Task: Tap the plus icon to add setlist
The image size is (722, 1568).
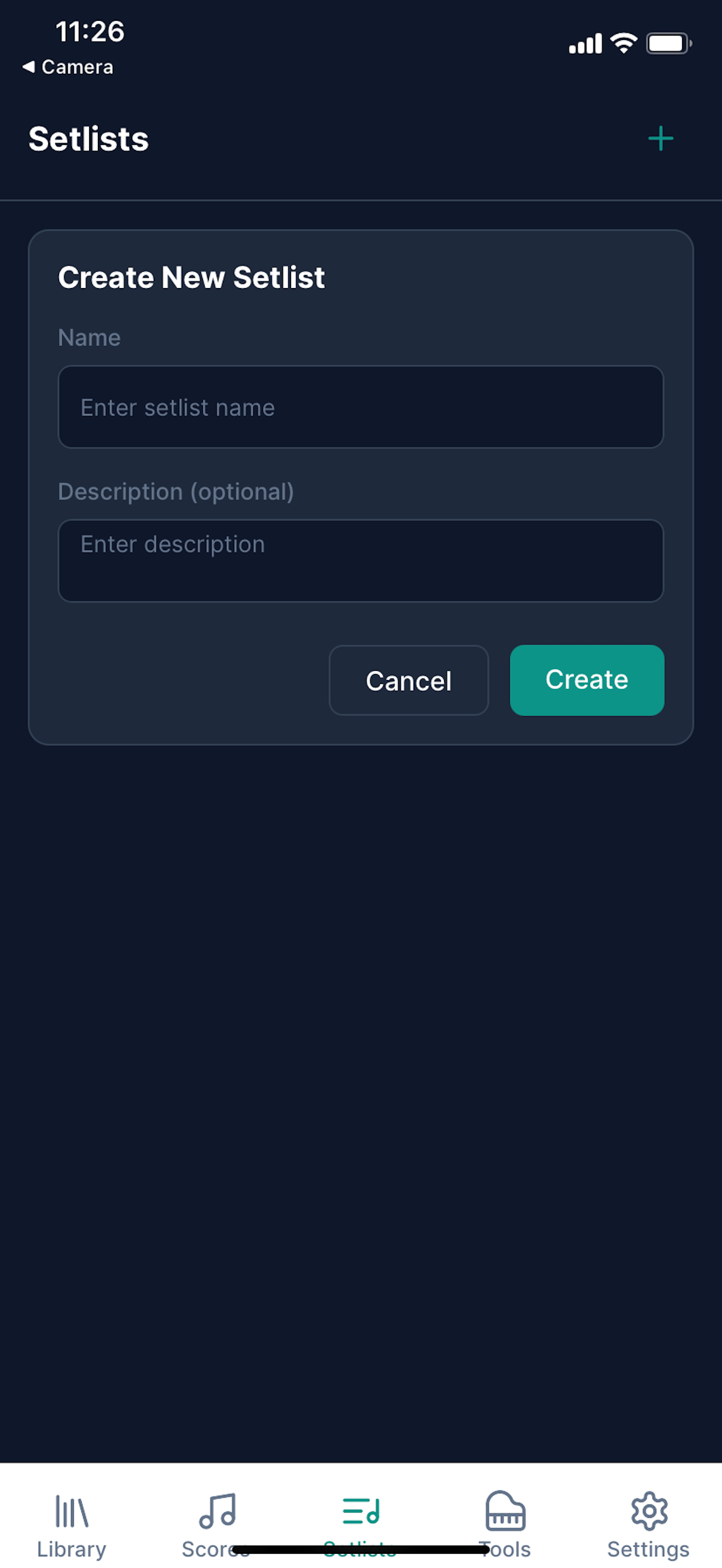Action: pyautogui.click(x=661, y=139)
